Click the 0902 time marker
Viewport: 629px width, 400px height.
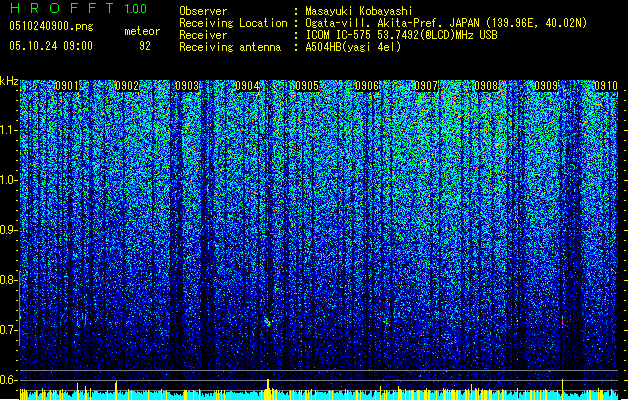point(127,86)
